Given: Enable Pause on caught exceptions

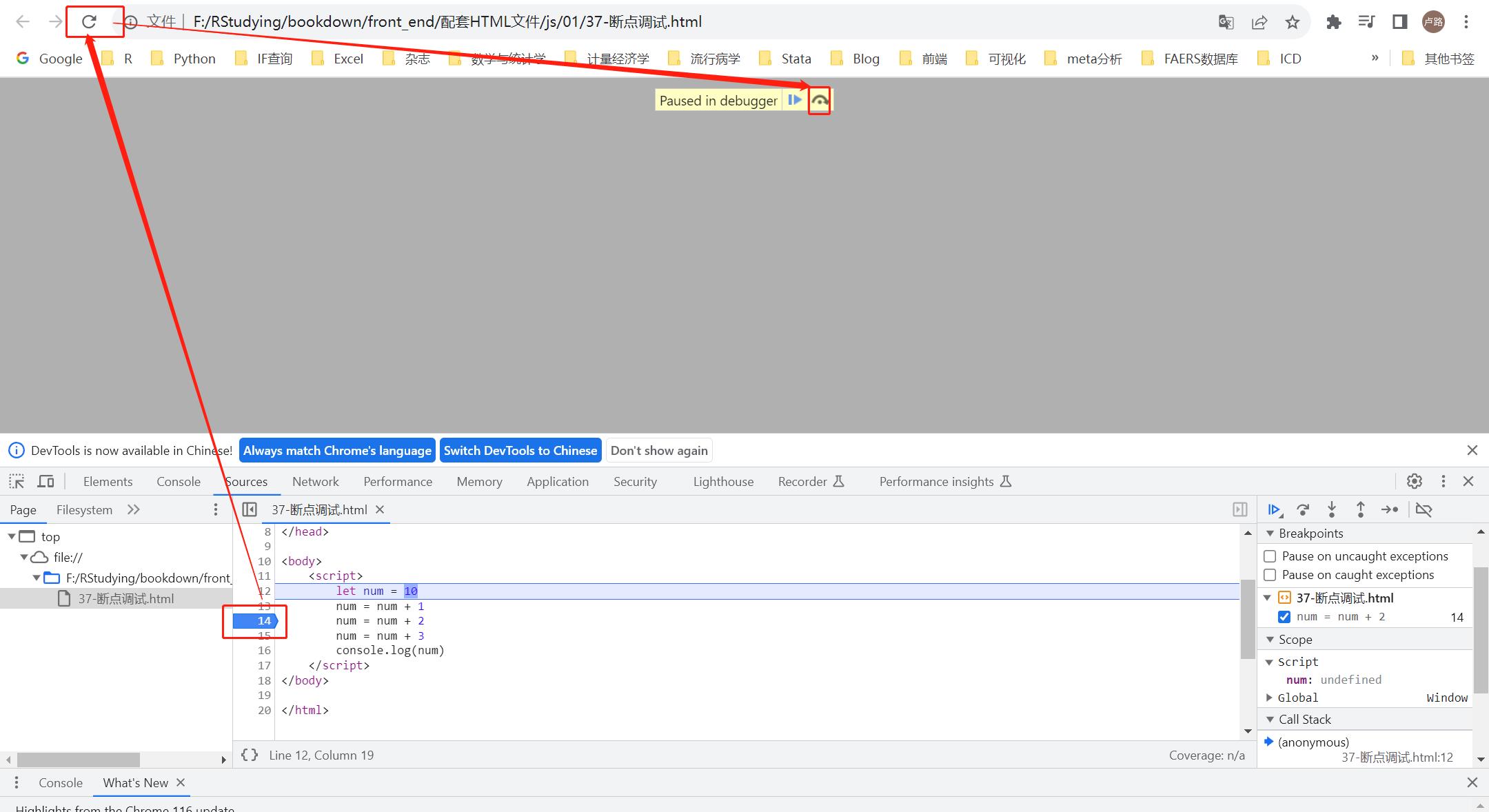Looking at the screenshot, I should coord(1270,575).
